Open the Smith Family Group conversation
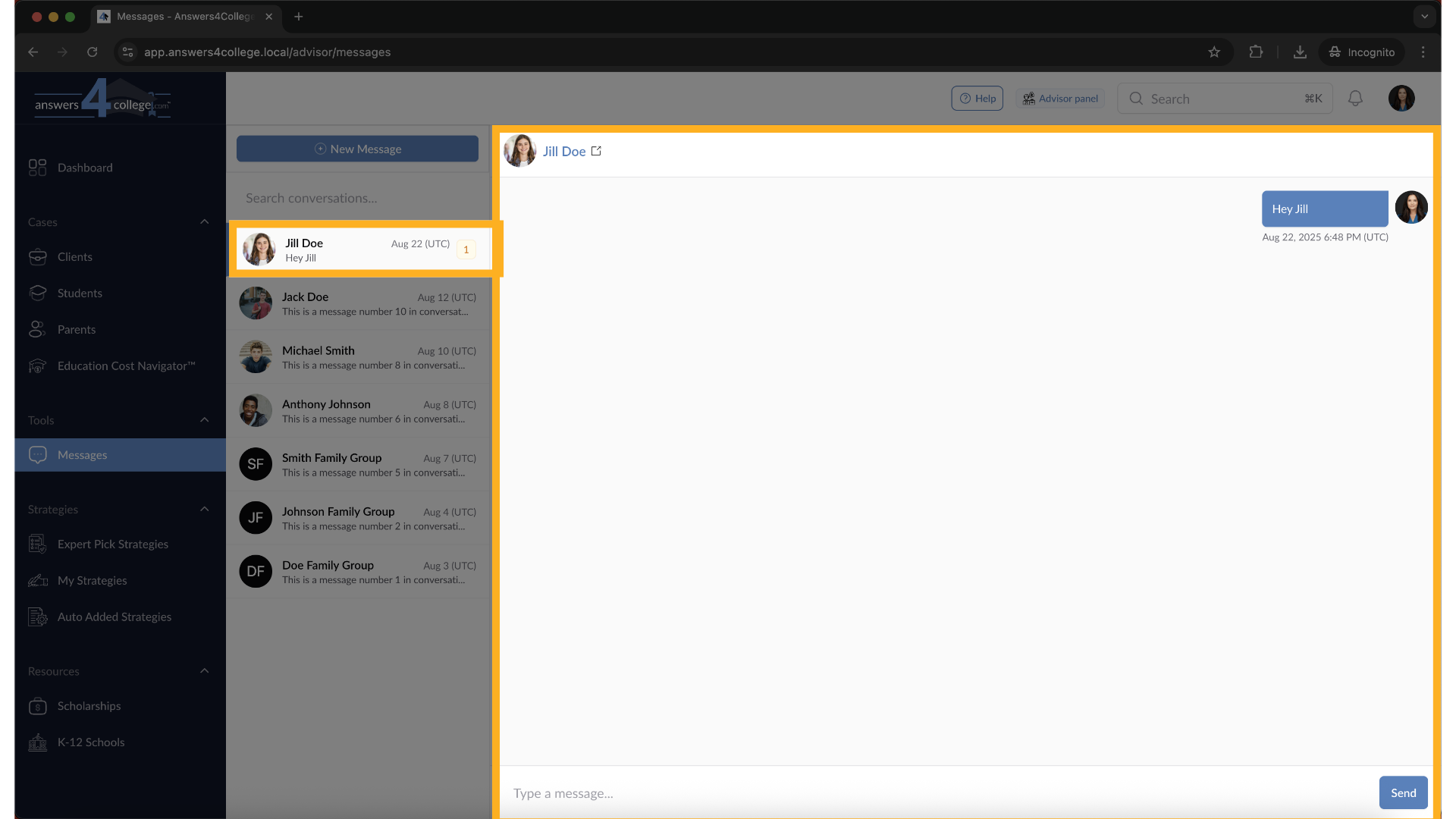1456x819 pixels. pyautogui.click(x=358, y=465)
